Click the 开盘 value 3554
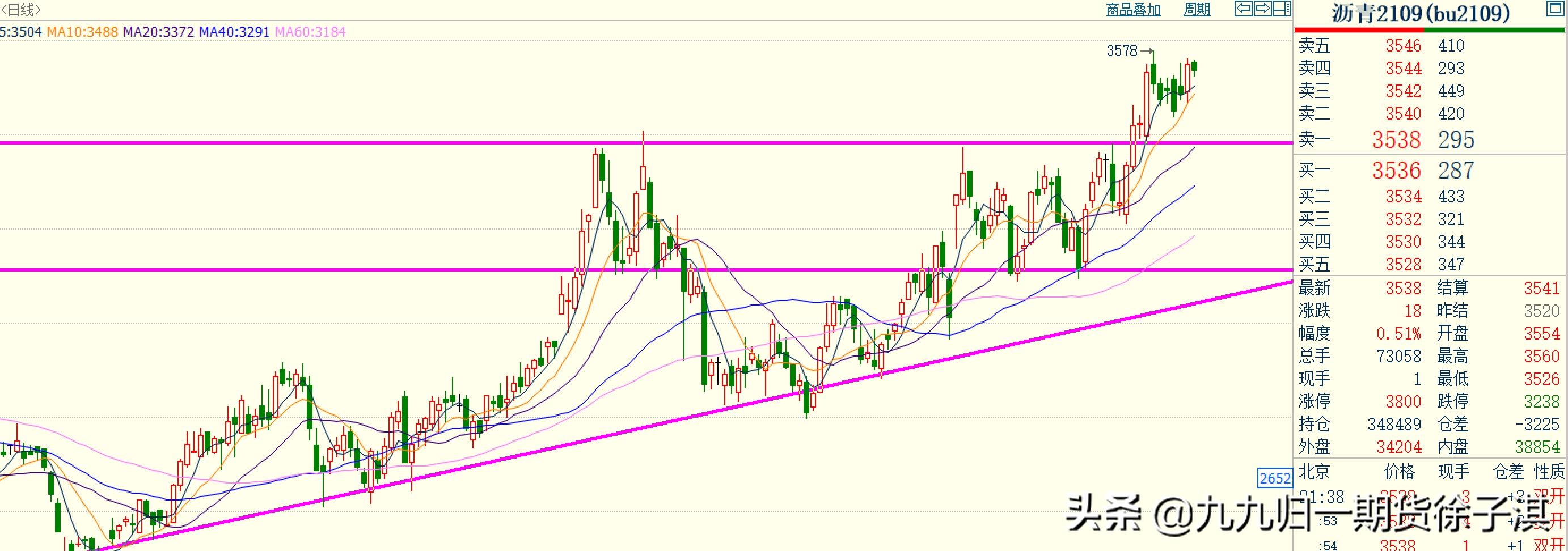 1542,333
